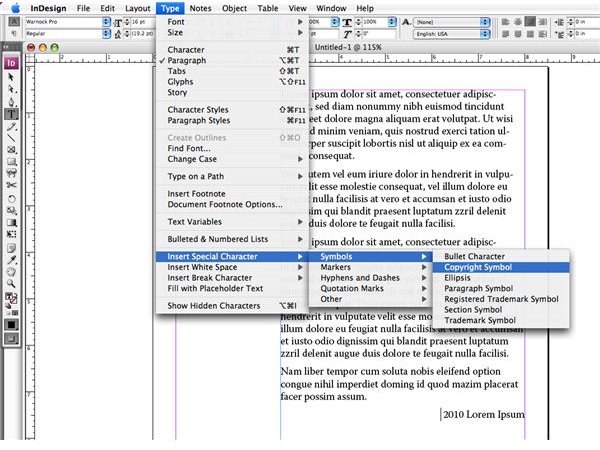Select the Pen tool

[x=11, y=102]
